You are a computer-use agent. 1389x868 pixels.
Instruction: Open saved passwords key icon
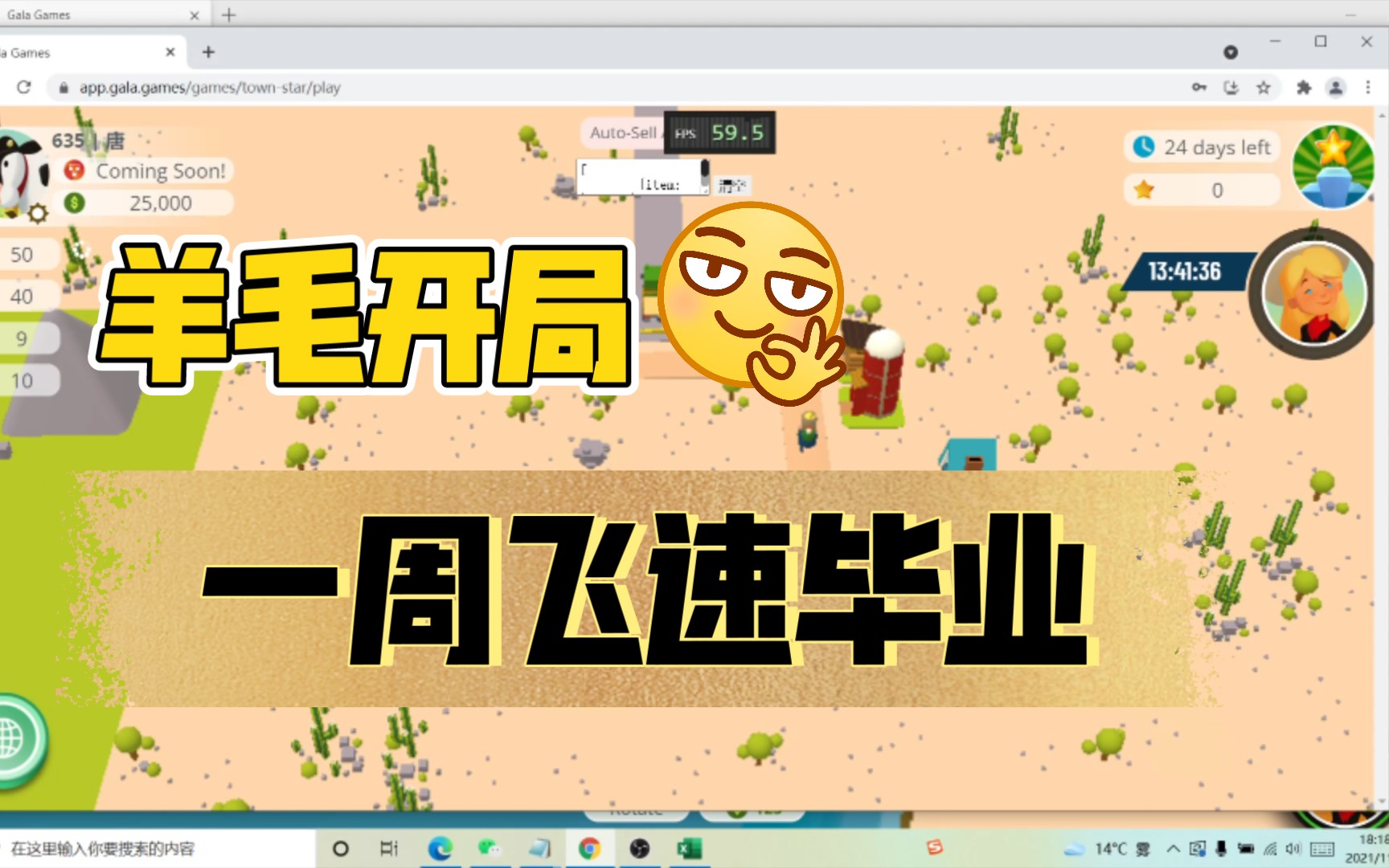click(x=1199, y=88)
